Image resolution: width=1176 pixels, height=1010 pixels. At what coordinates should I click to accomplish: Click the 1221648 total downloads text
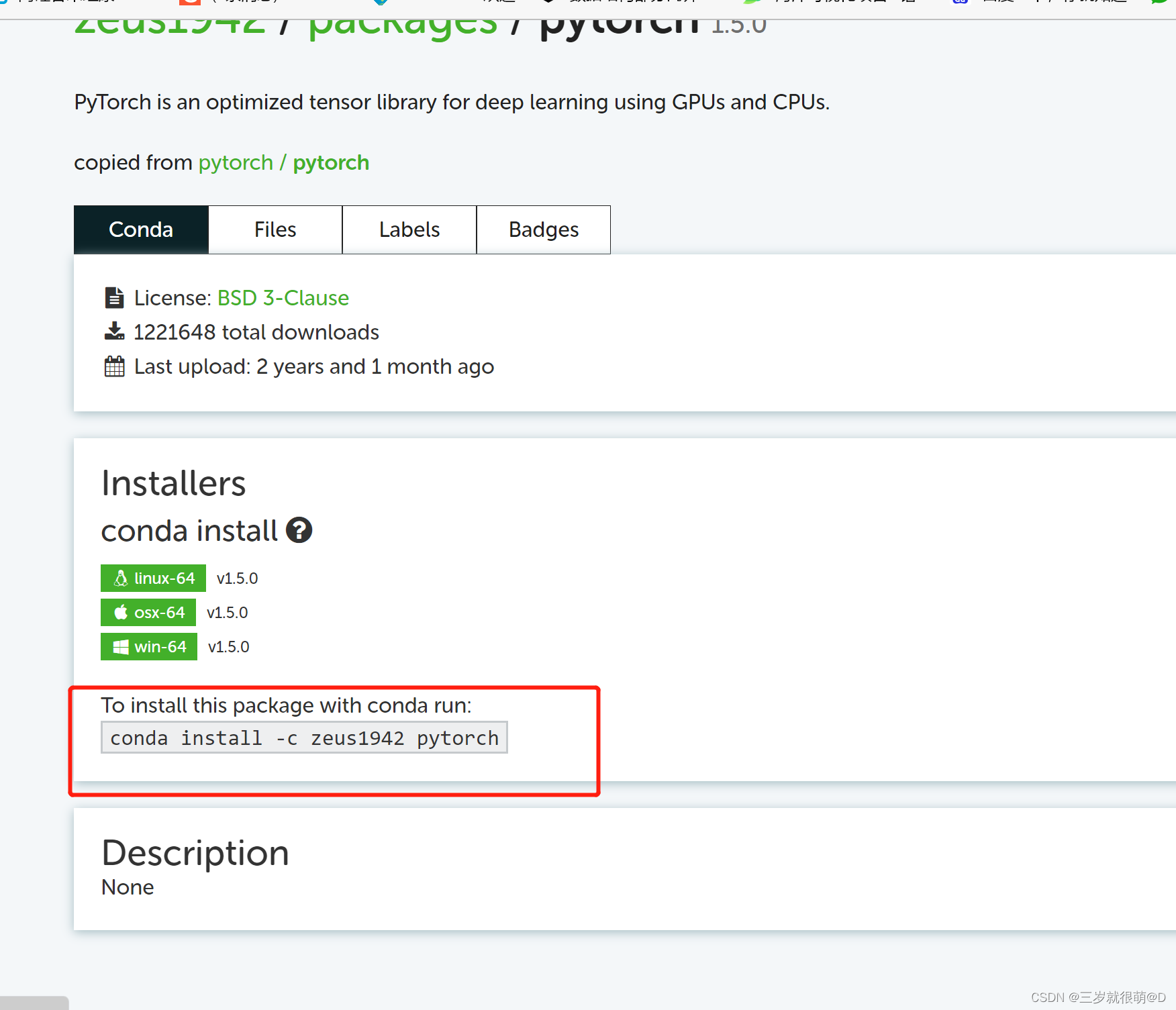tap(256, 332)
